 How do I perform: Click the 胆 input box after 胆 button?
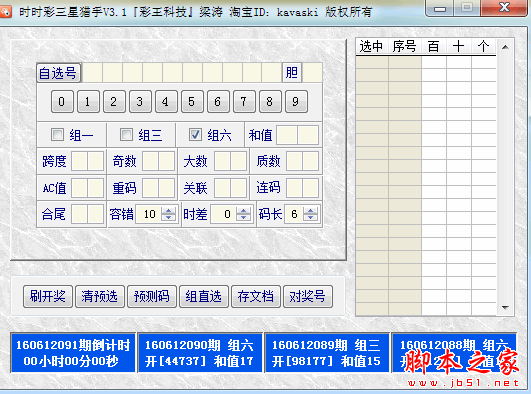pyautogui.click(x=312, y=72)
